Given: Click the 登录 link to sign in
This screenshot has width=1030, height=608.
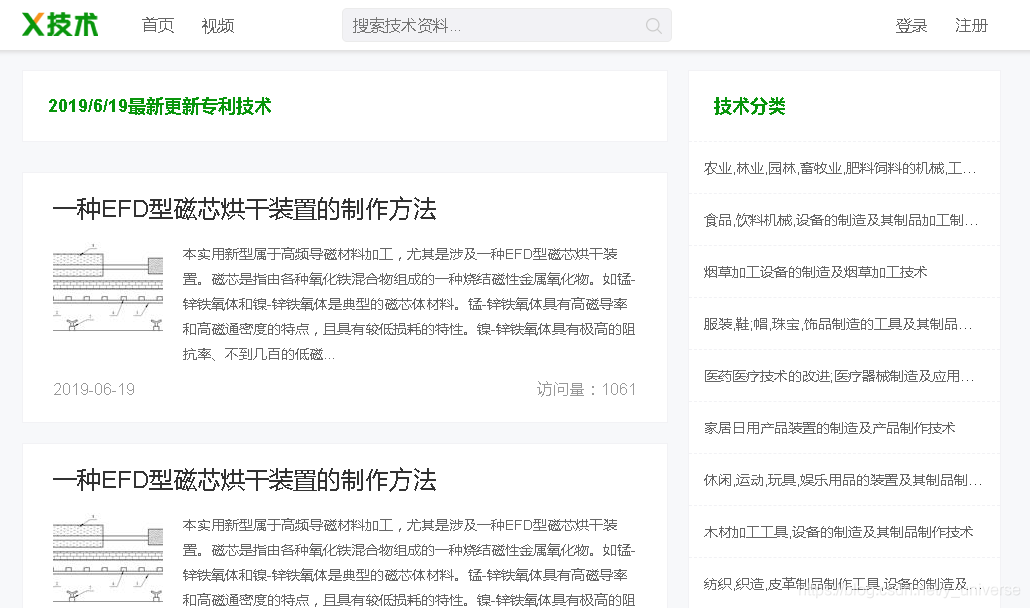Looking at the screenshot, I should click(x=911, y=25).
